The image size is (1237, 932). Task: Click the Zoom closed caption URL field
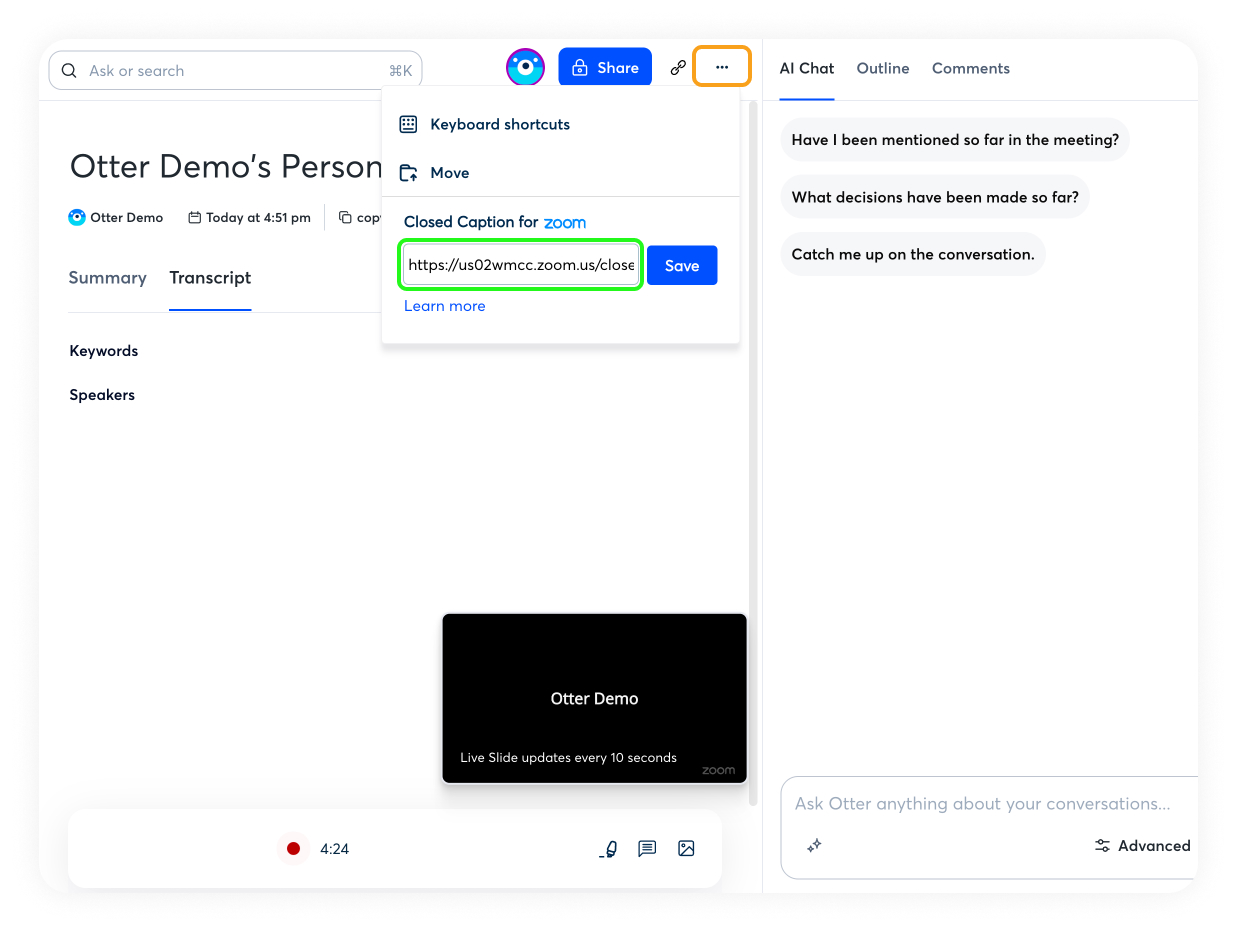click(x=520, y=266)
